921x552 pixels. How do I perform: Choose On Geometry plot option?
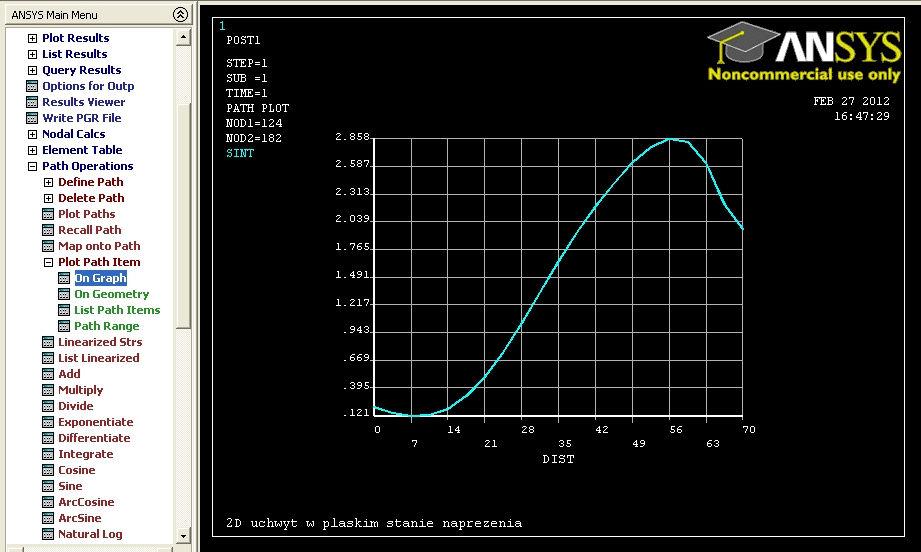(112, 294)
